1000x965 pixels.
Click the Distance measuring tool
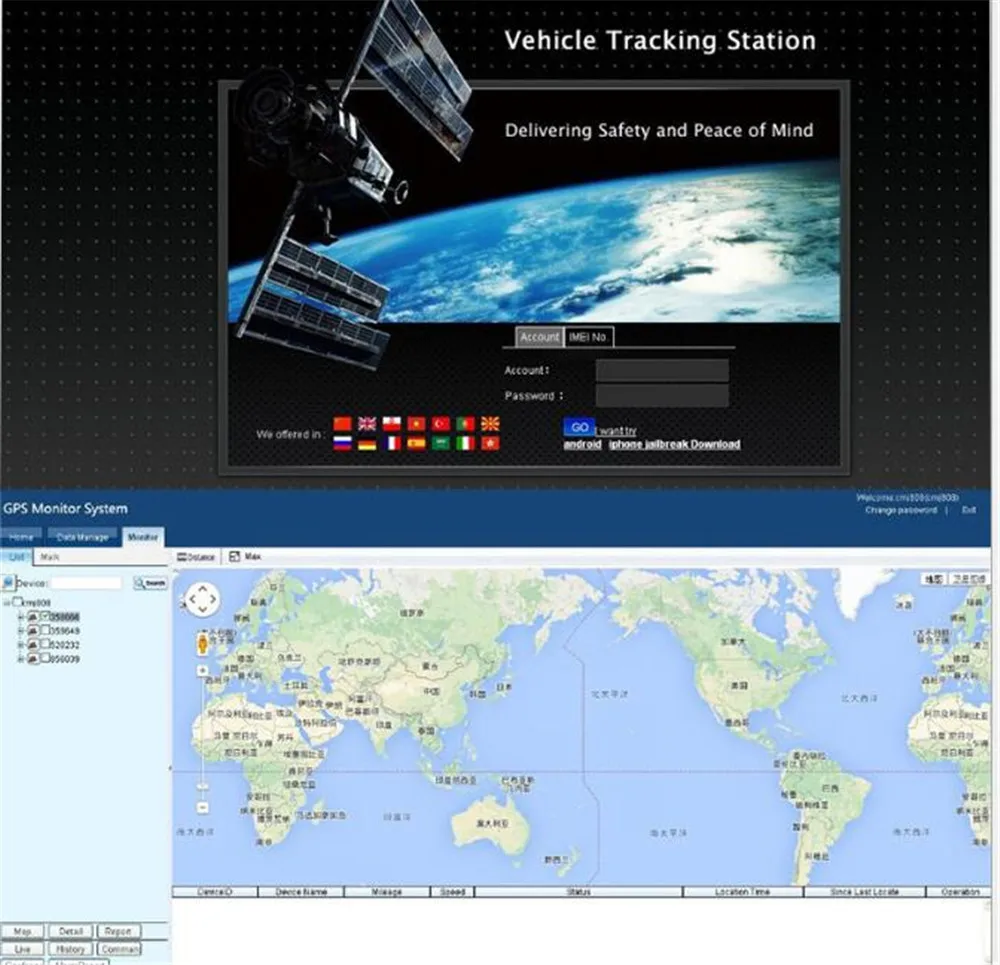(196, 557)
